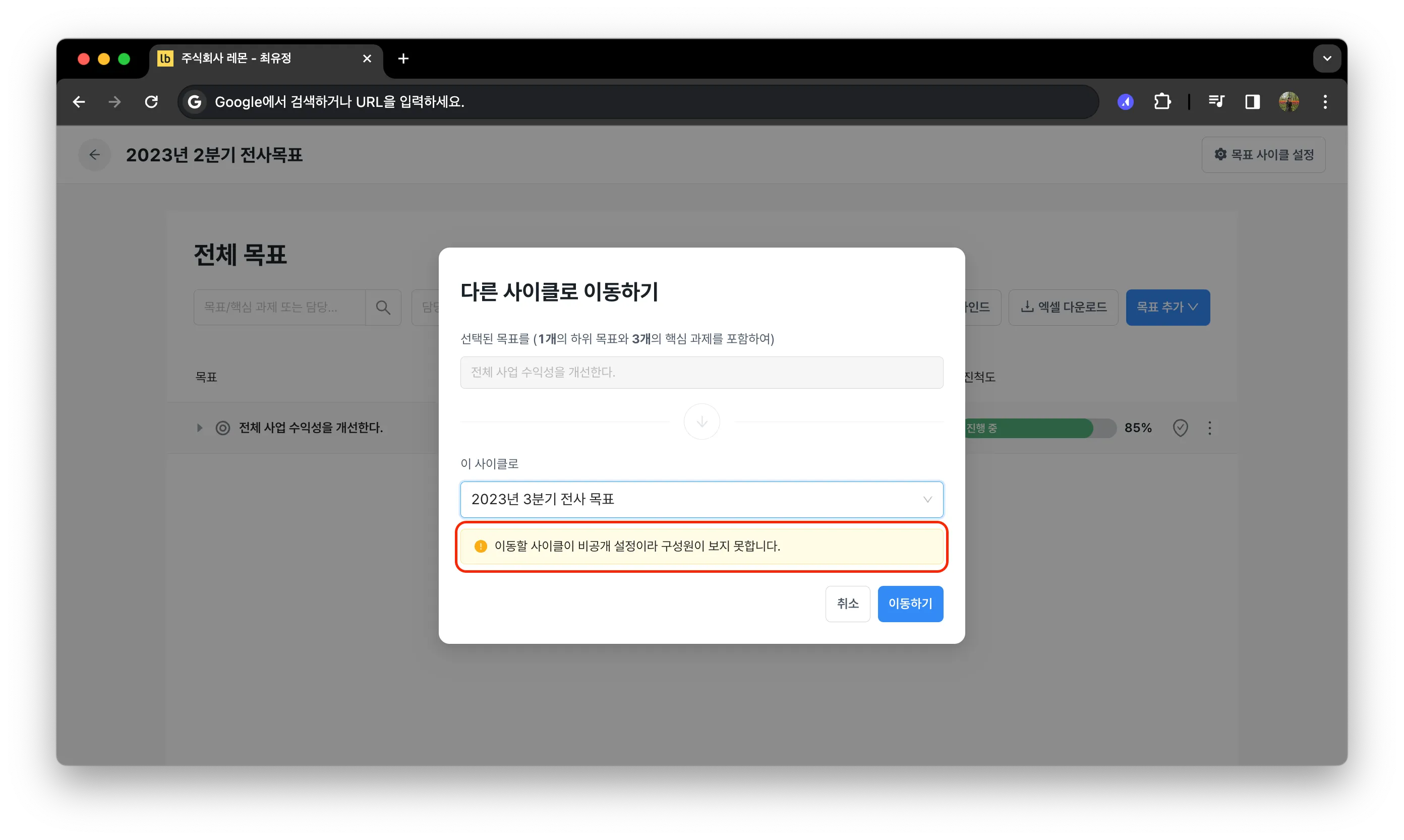Screen dimensions: 1404x840
Task: Click the 진척도 column header
Action: [x=980, y=377]
